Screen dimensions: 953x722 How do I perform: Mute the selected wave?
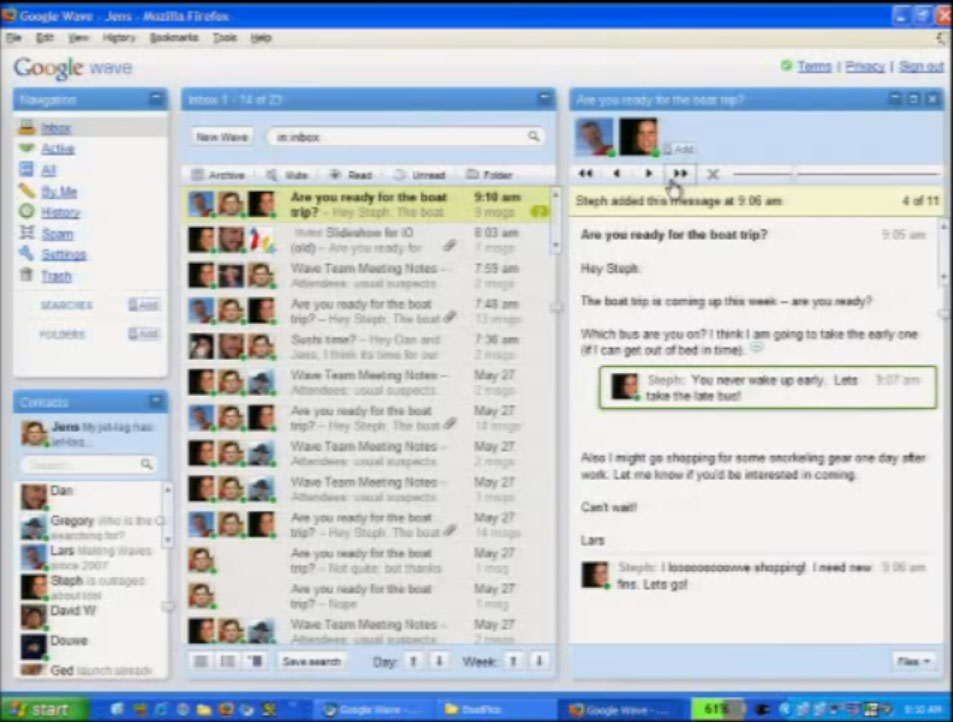[x=287, y=175]
